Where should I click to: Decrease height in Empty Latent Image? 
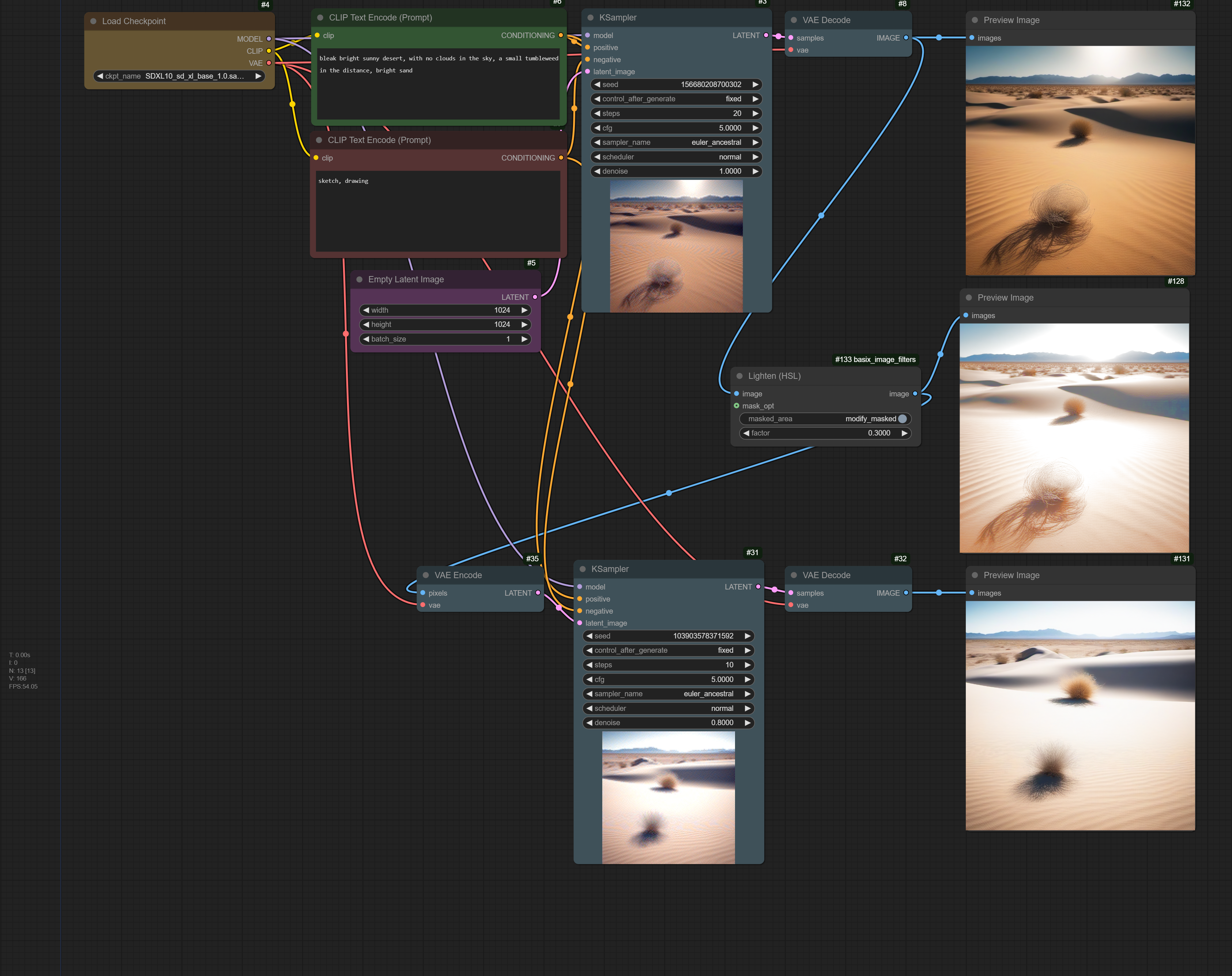coord(366,325)
